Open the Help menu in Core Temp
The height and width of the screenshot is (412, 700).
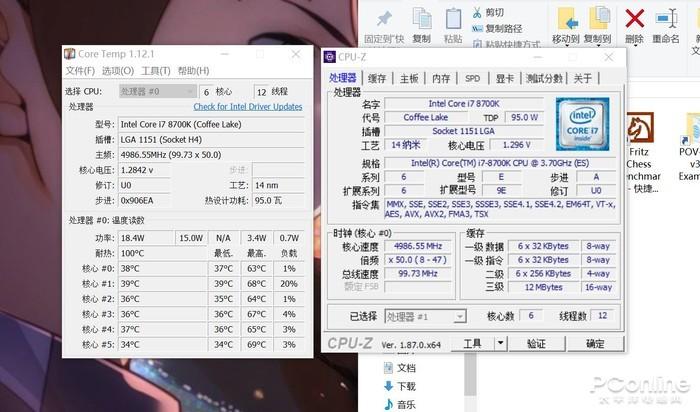193,71
